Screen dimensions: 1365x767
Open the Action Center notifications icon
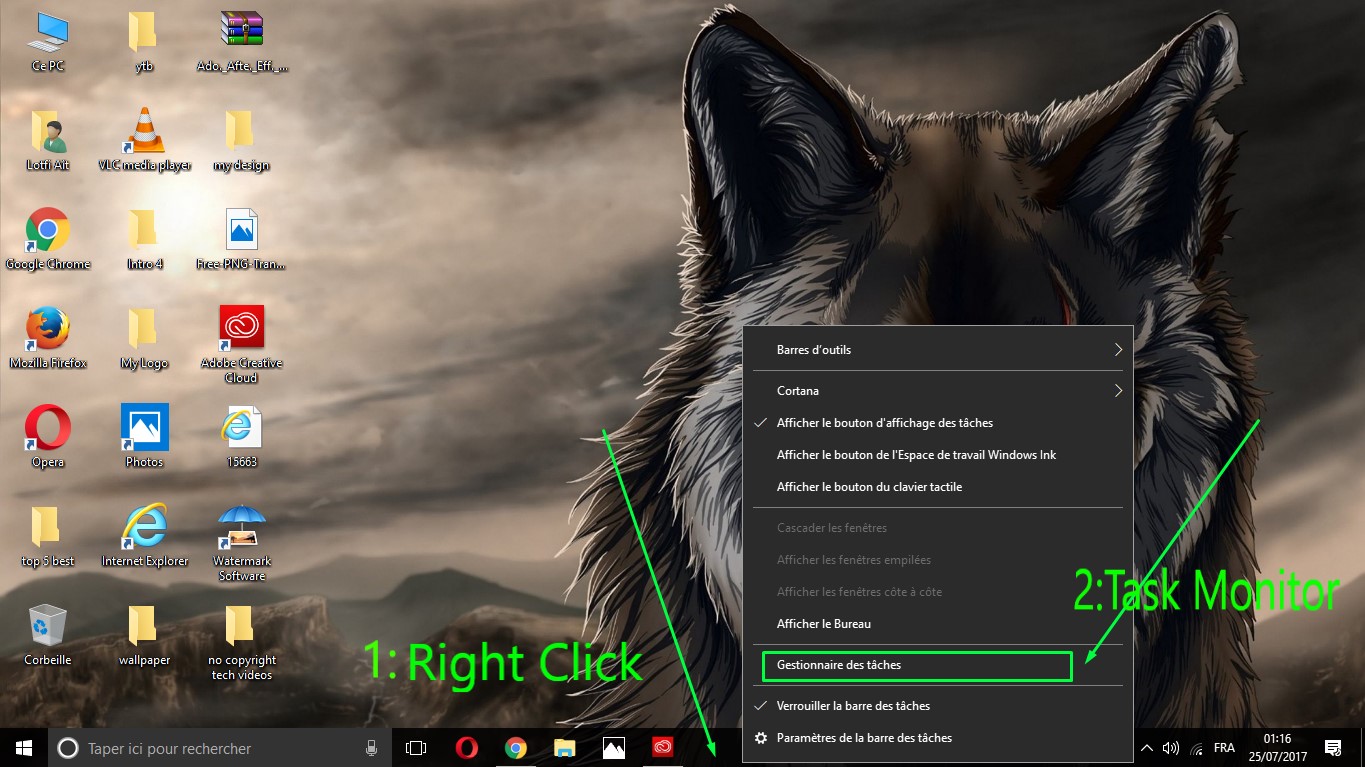[x=1332, y=747]
